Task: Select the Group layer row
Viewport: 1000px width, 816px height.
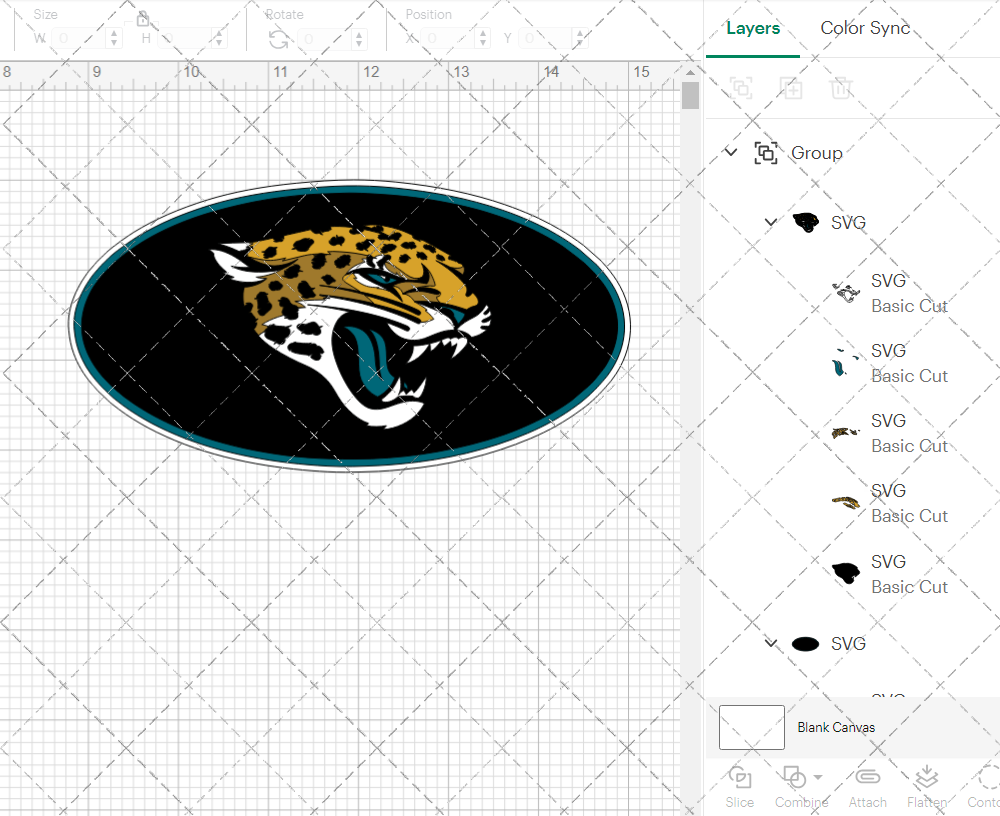Action: 852,153
